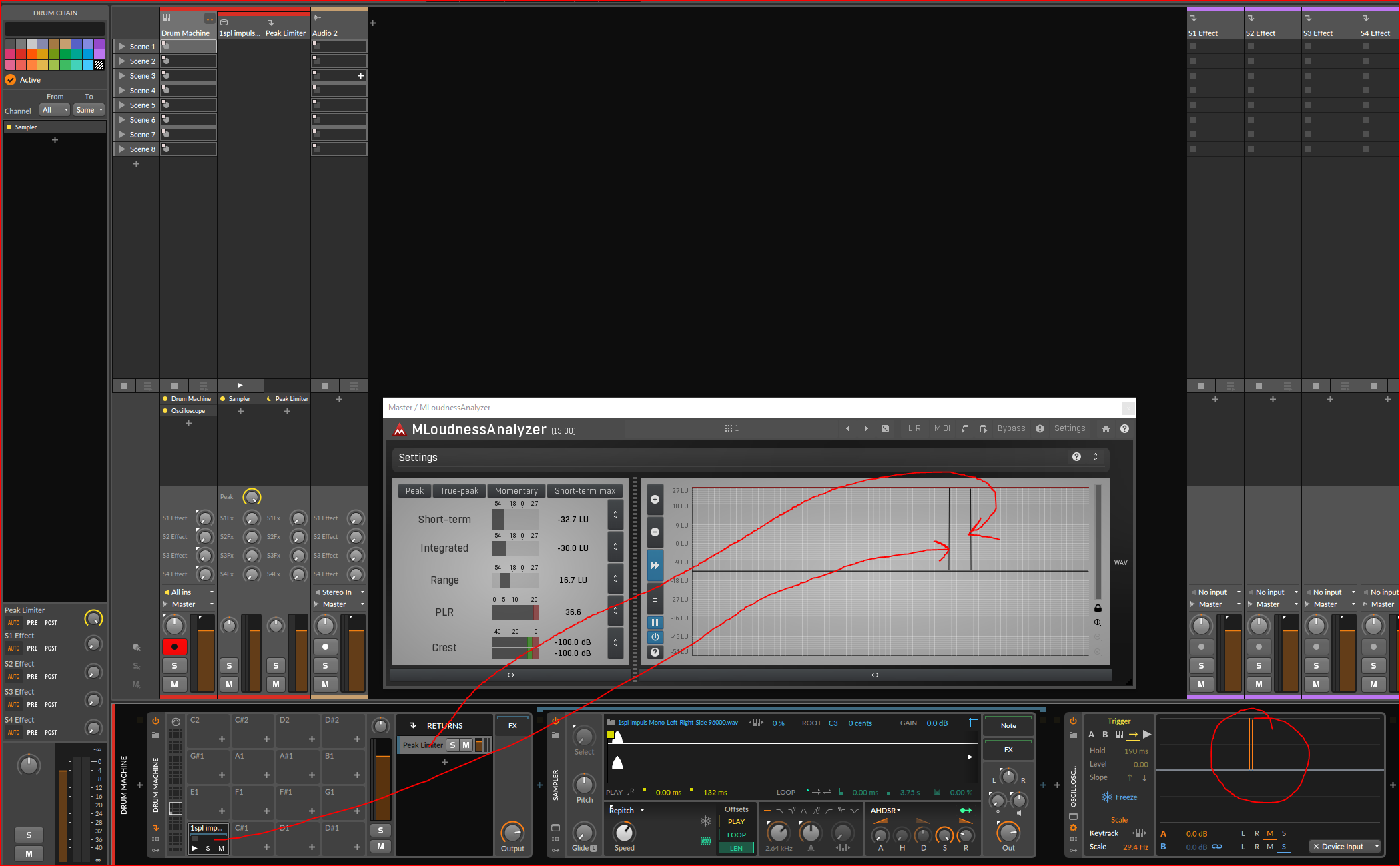This screenshot has height=866, width=1400.
Task: Click randomize dice icon in analyzer toolbar
Action: [x=885, y=429]
